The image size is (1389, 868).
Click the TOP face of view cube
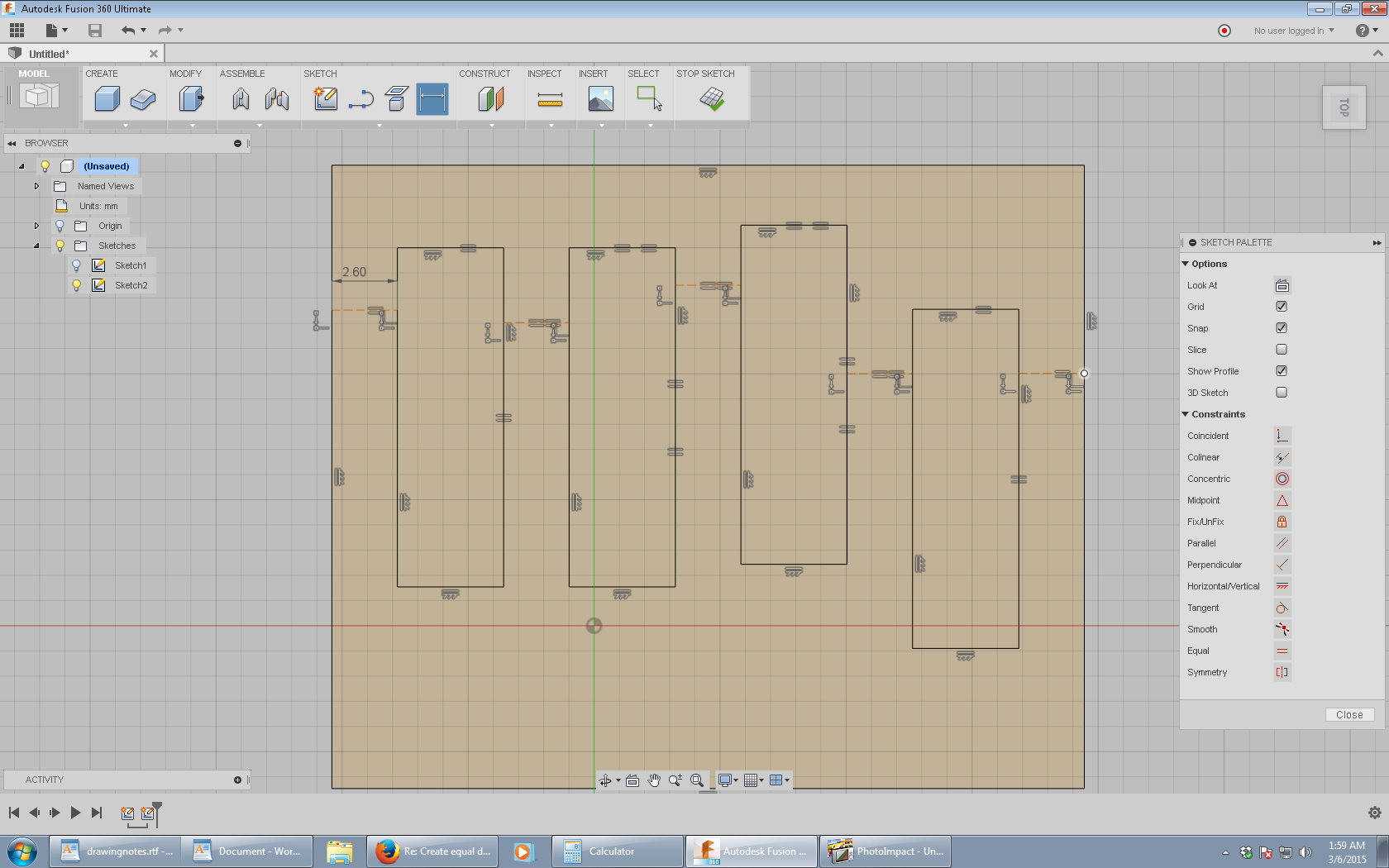point(1344,107)
